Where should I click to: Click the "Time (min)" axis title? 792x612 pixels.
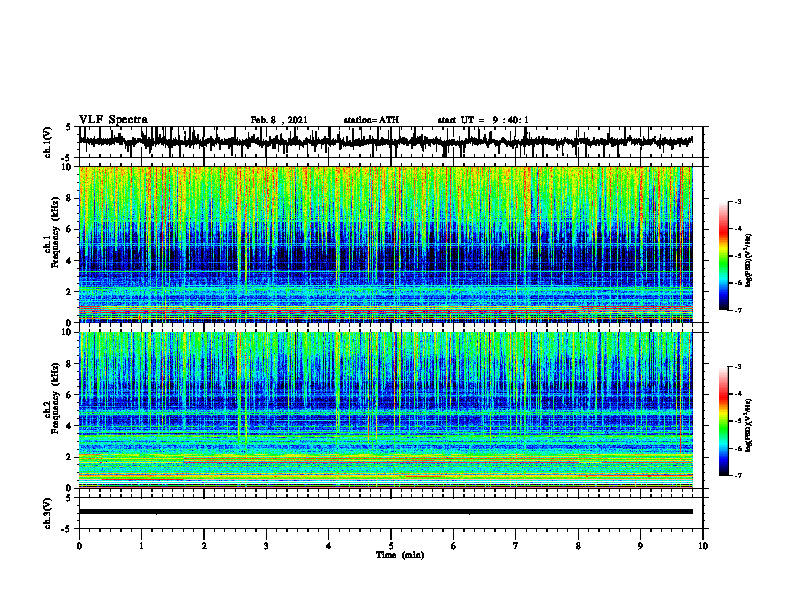point(400,555)
